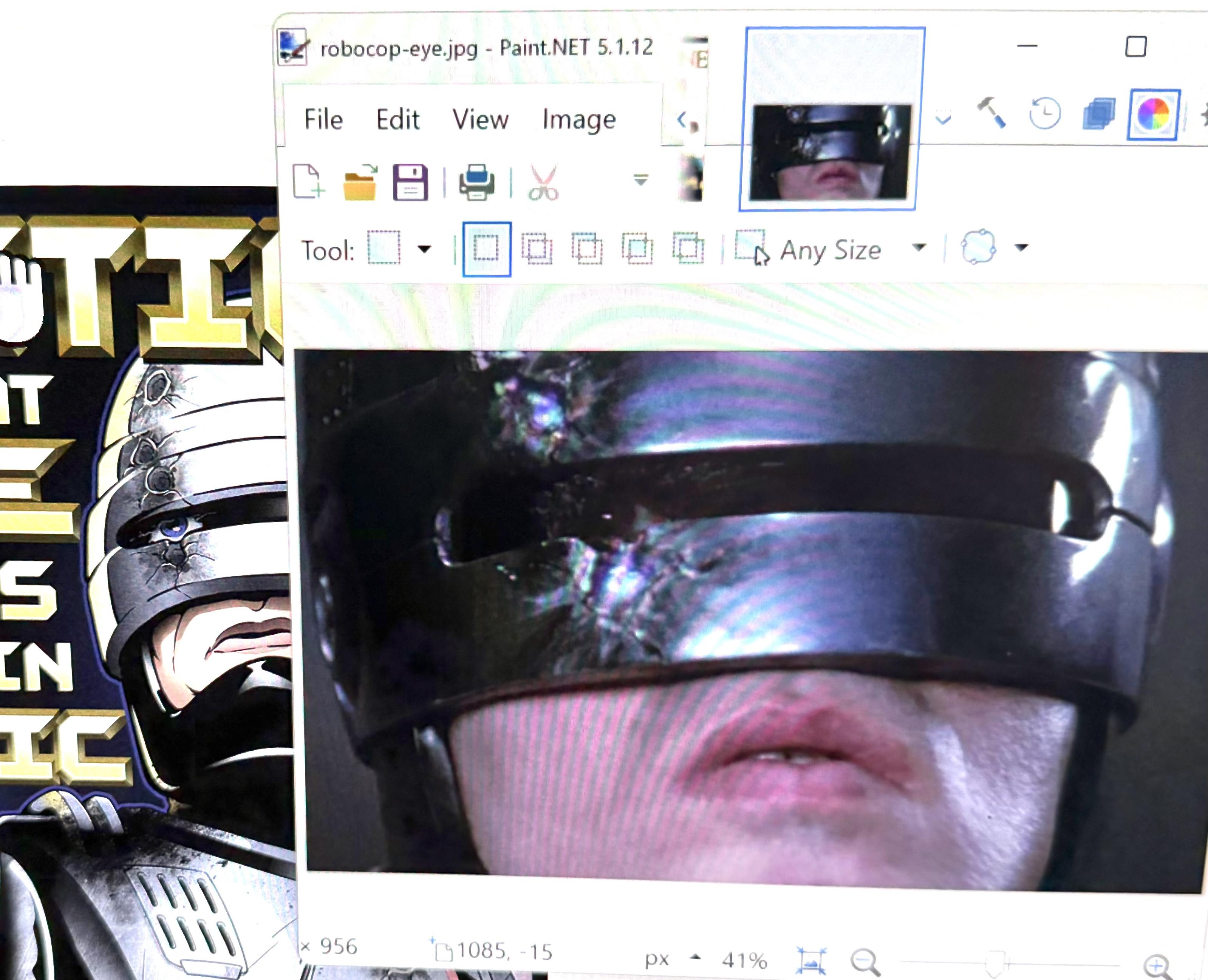Image resolution: width=1208 pixels, height=980 pixels.
Task: Click the Open folder icon
Action: [x=360, y=182]
